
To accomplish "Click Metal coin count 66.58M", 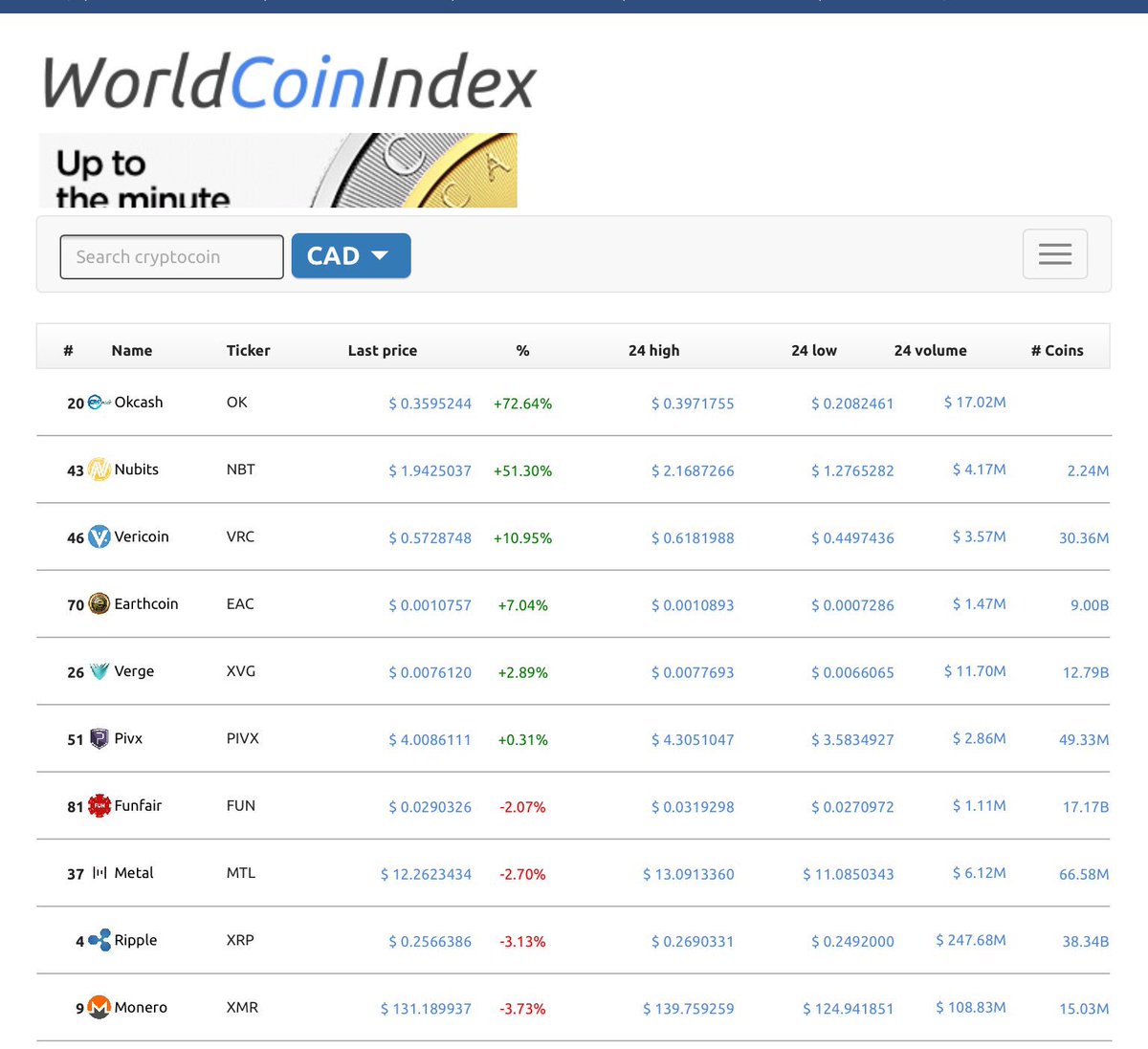I will point(1084,874).
